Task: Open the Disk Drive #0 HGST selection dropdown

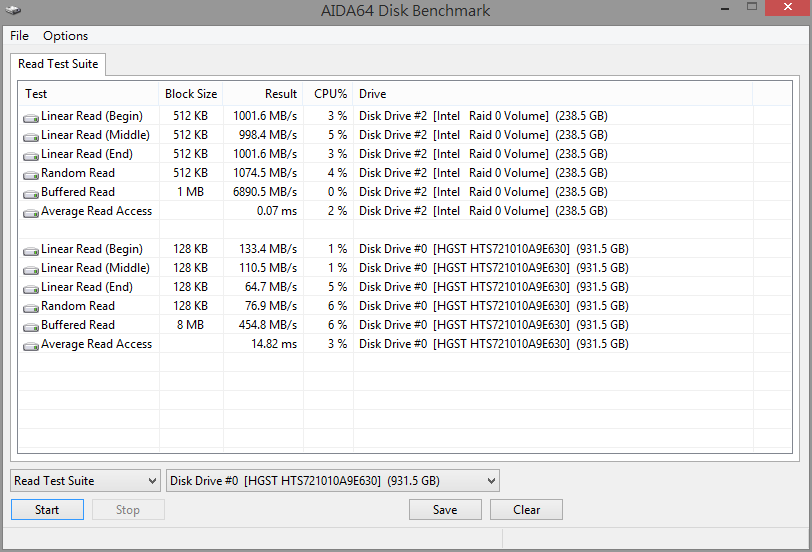Action: (333, 481)
